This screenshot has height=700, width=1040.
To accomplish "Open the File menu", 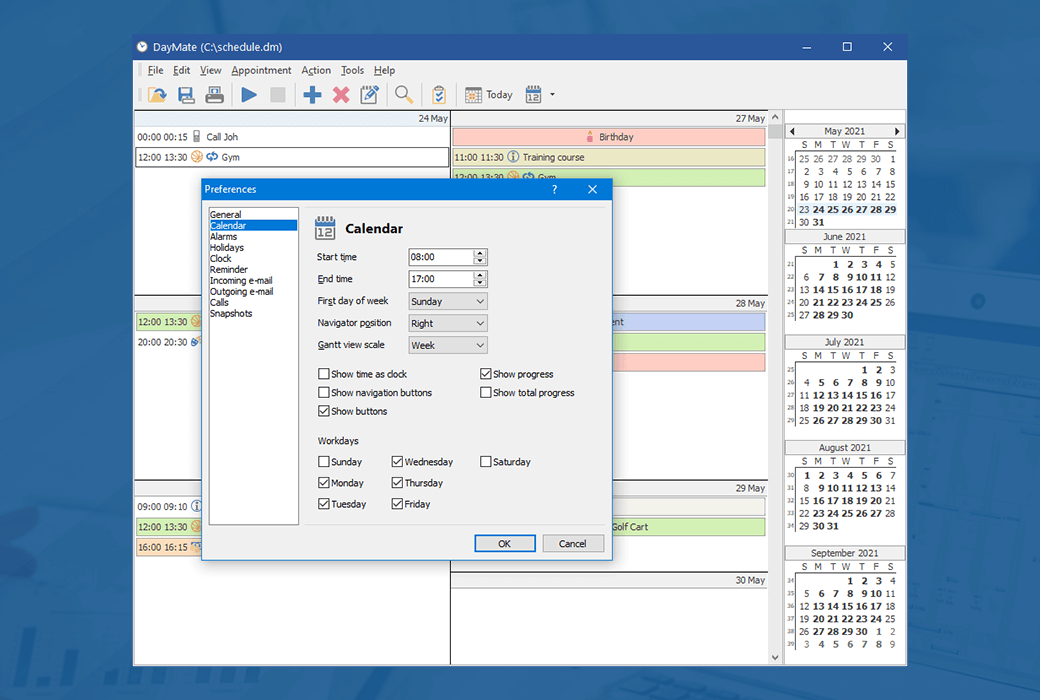I will (155, 70).
